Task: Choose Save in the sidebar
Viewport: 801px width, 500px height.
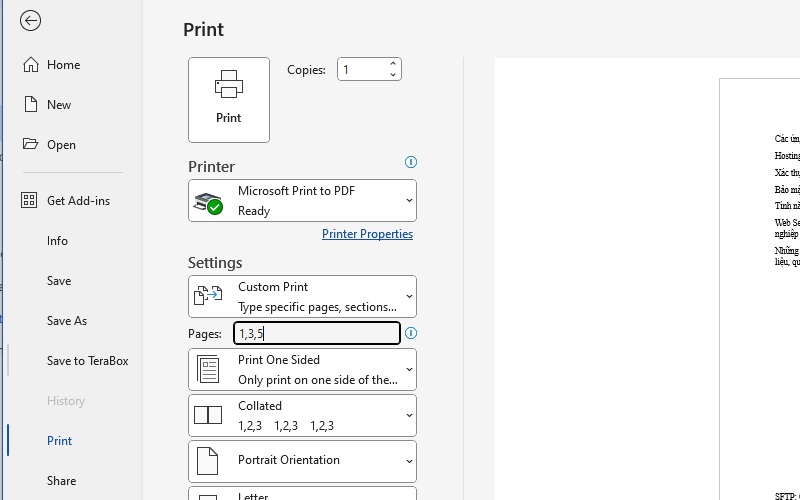Action: [x=59, y=280]
